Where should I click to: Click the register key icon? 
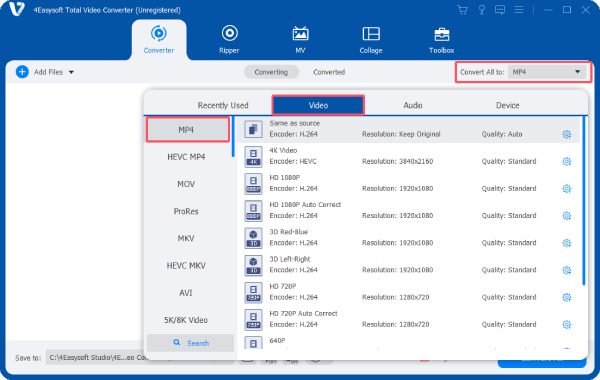[482, 10]
